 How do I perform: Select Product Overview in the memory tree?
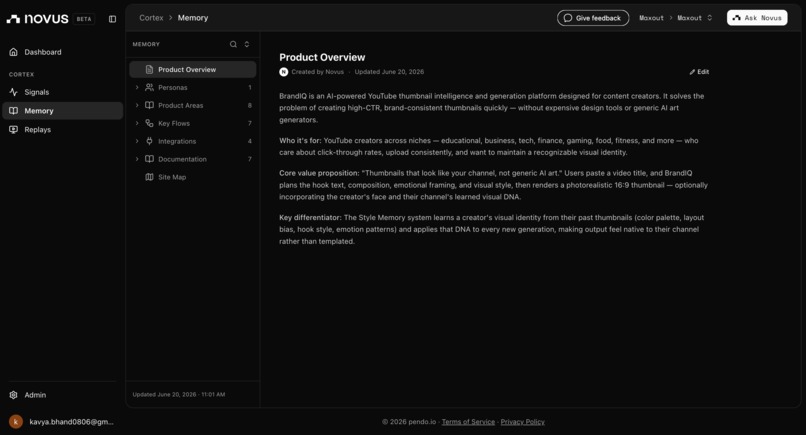pyautogui.click(x=193, y=69)
